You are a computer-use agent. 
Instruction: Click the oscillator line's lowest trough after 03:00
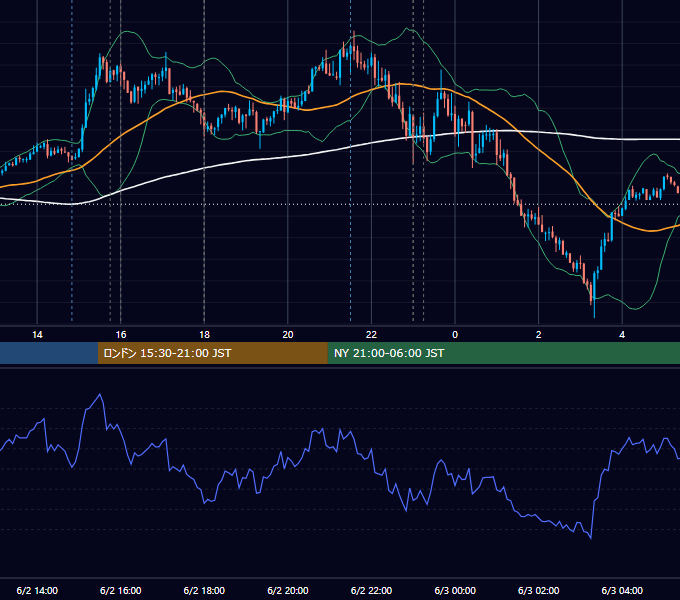pyautogui.click(x=591, y=538)
